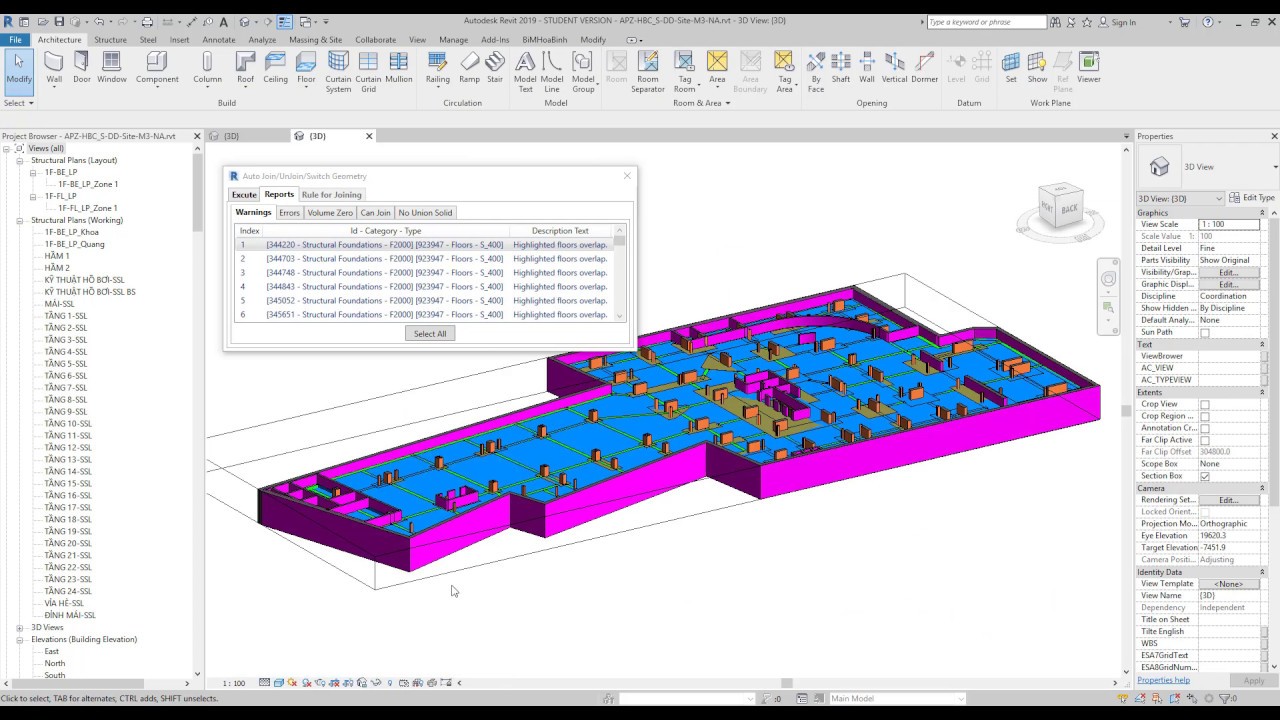Select the Railing tool
Image resolution: width=1280 pixels, height=720 pixels.
coord(438,68)
